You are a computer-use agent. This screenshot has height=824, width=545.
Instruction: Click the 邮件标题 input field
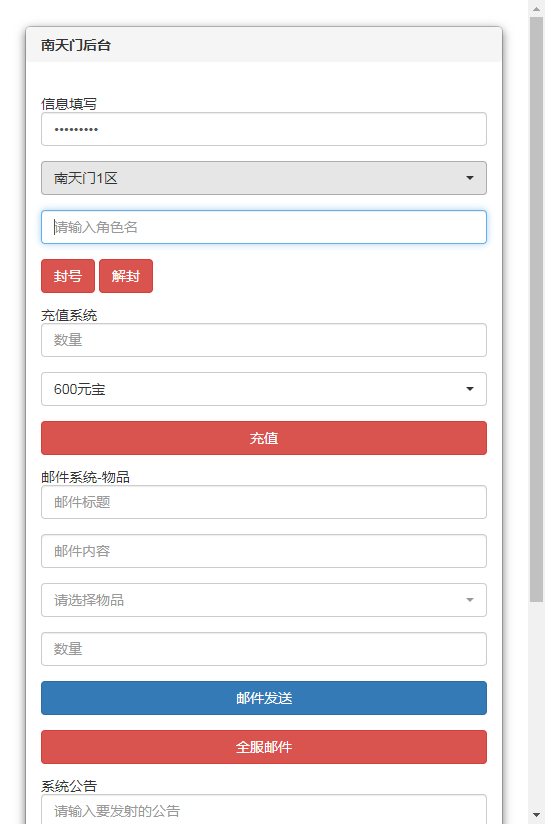264,502
